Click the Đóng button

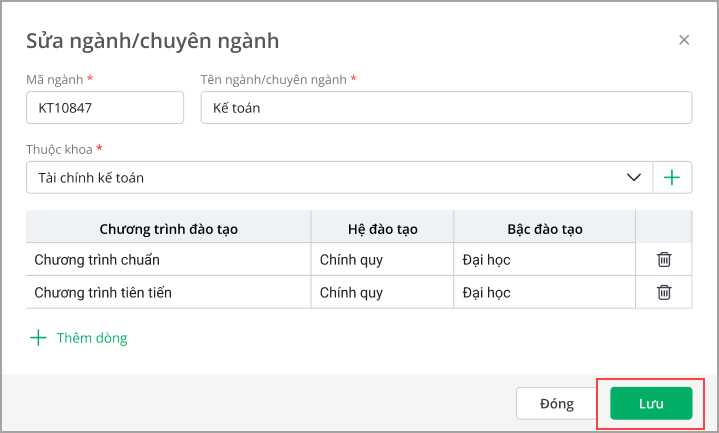click(x=557, y=403)
